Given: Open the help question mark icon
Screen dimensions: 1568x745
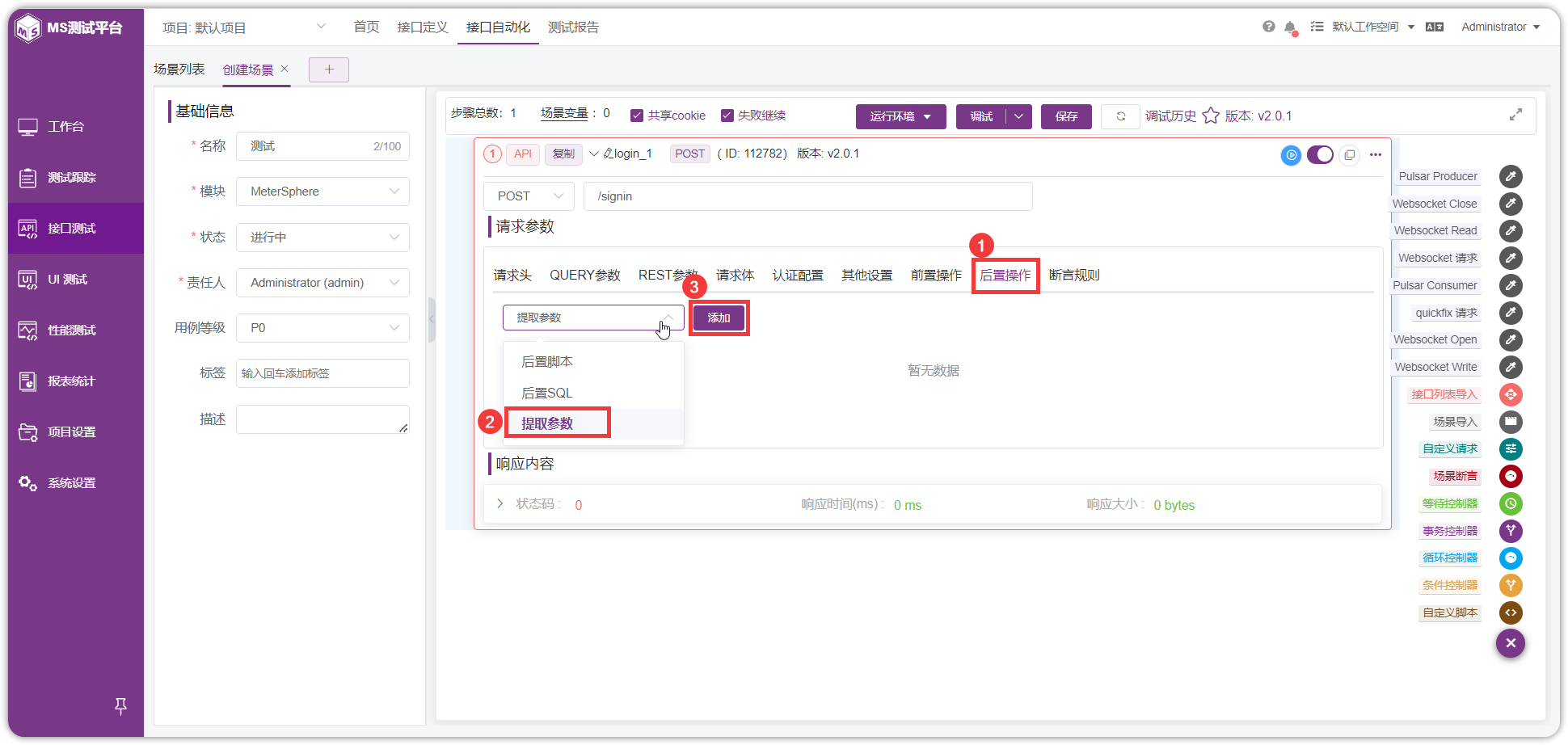Looking at the screenshot, I should 1269,27.
